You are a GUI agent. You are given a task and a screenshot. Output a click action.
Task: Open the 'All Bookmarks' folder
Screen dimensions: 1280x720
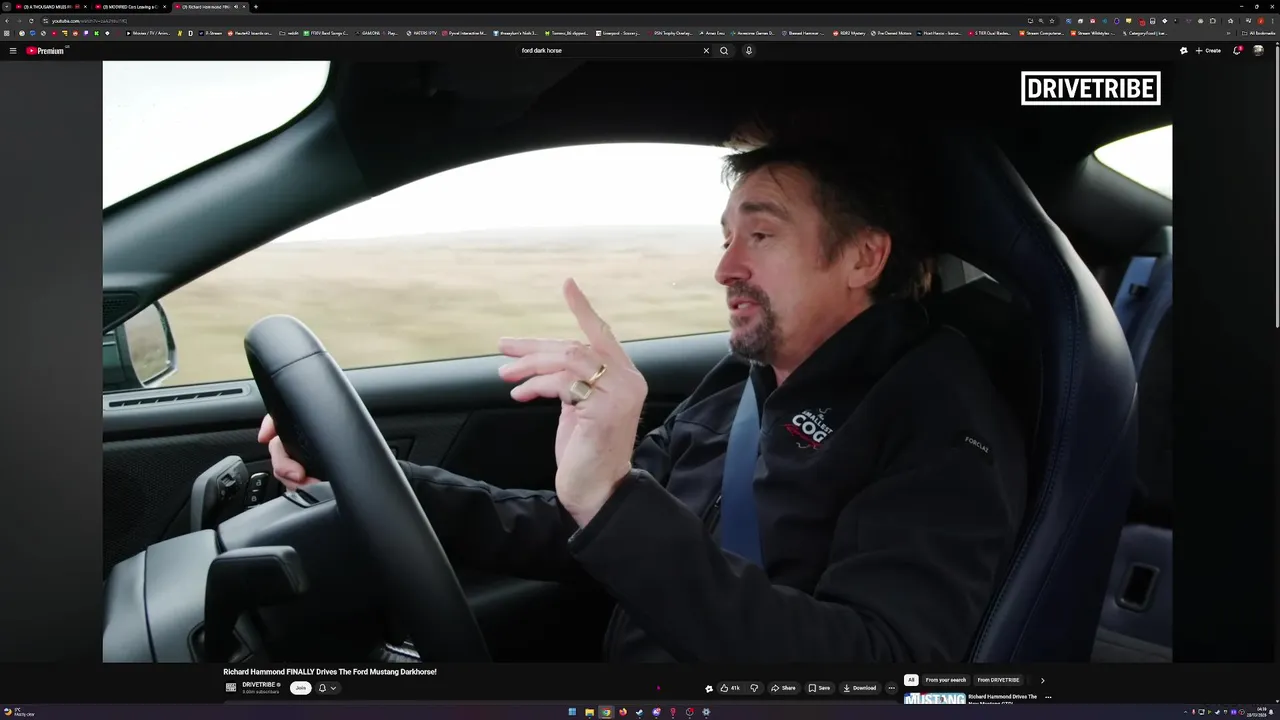(x=1259, y=33)
